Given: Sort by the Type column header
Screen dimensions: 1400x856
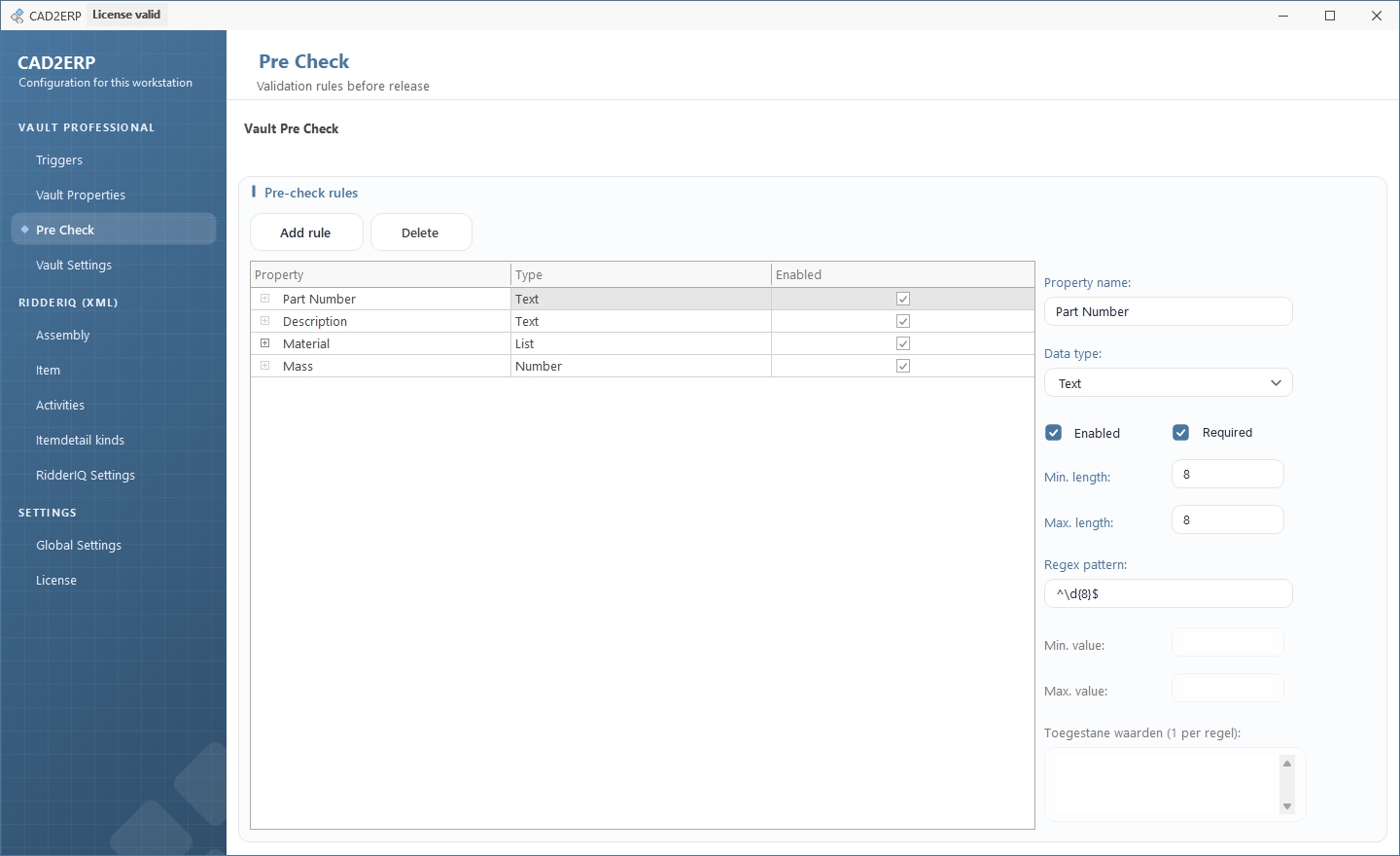Looking at the screenshot, I should [x=642, y=274].
